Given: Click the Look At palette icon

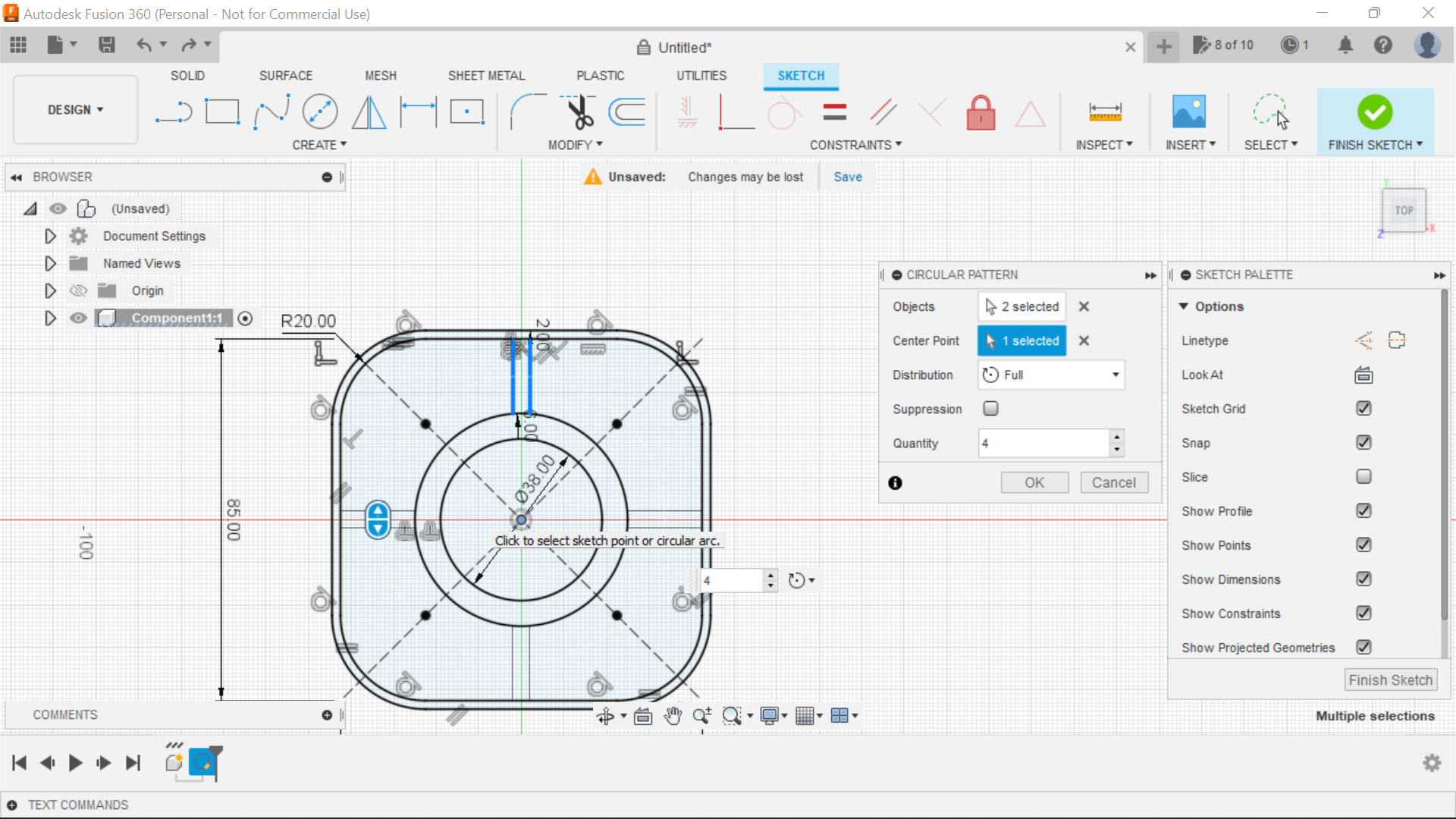Looking at the screenshot, I should [x=1363, y=375].
